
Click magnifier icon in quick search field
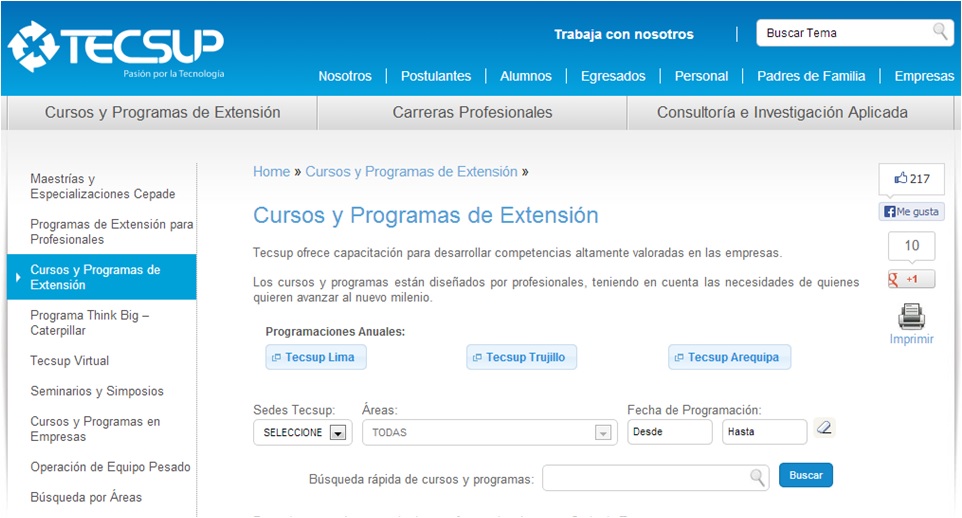(x=759, y=477)
